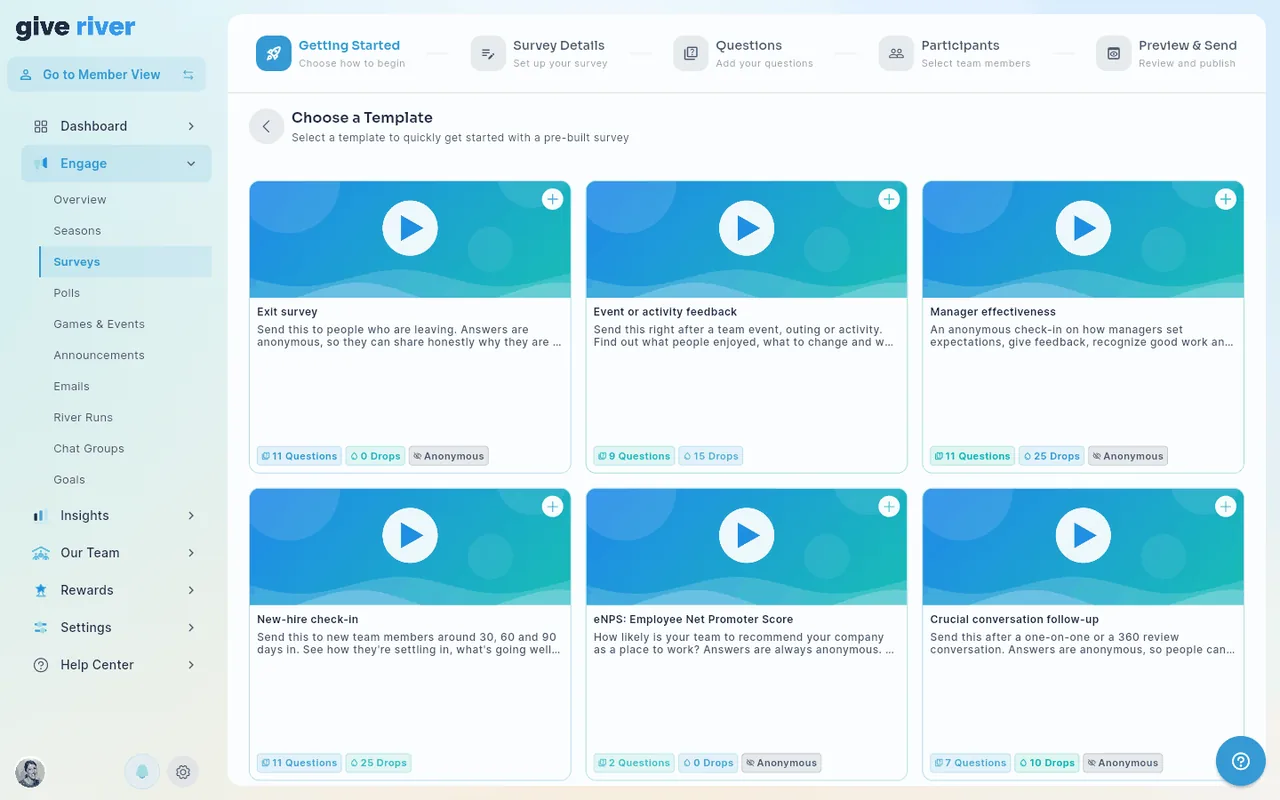The width and height of the screenshot is (1280, 800).
Task: Click the Our Team people icon
Action: (41, 553)
